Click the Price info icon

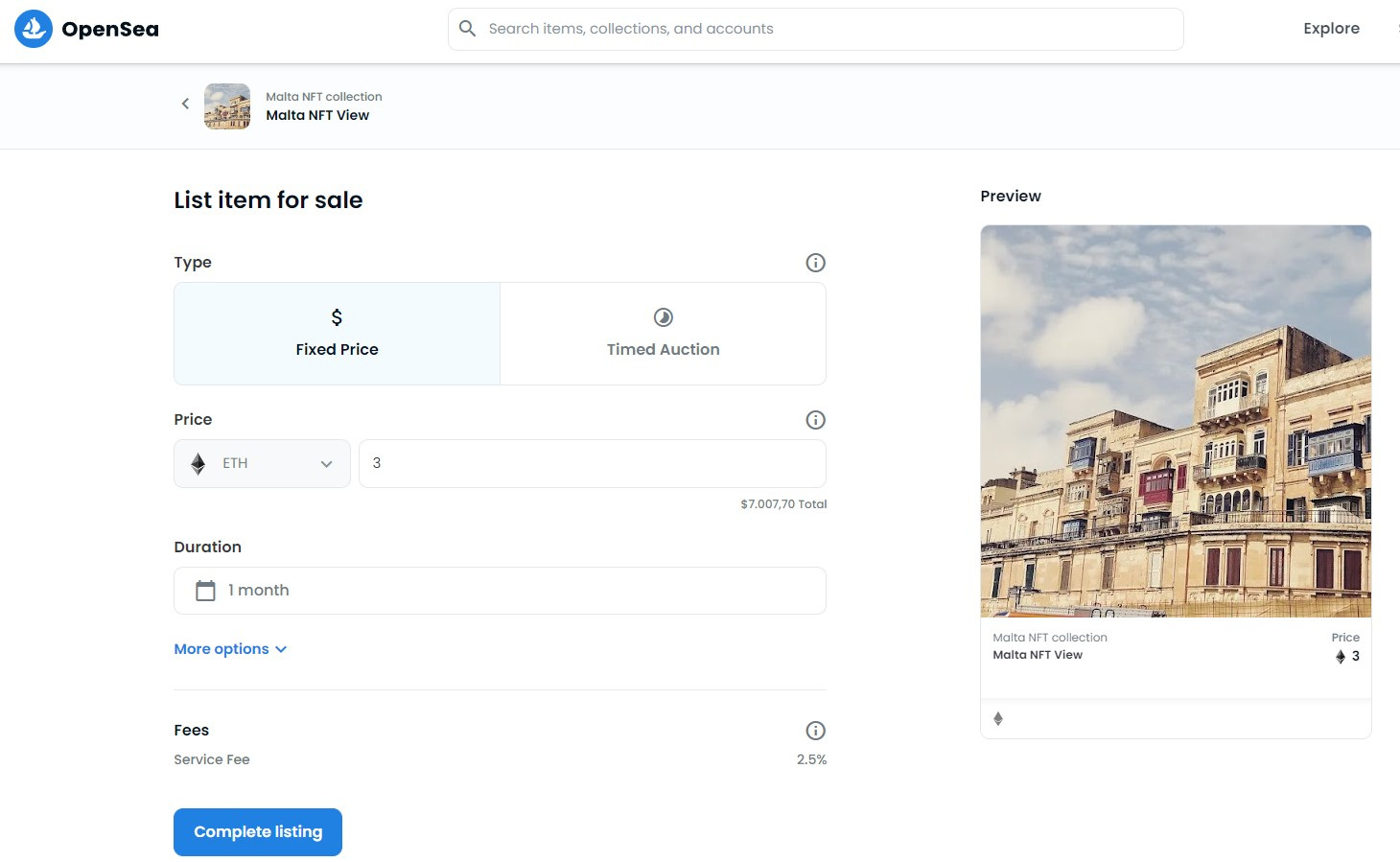pyautogui.click(x=815, y=420)
